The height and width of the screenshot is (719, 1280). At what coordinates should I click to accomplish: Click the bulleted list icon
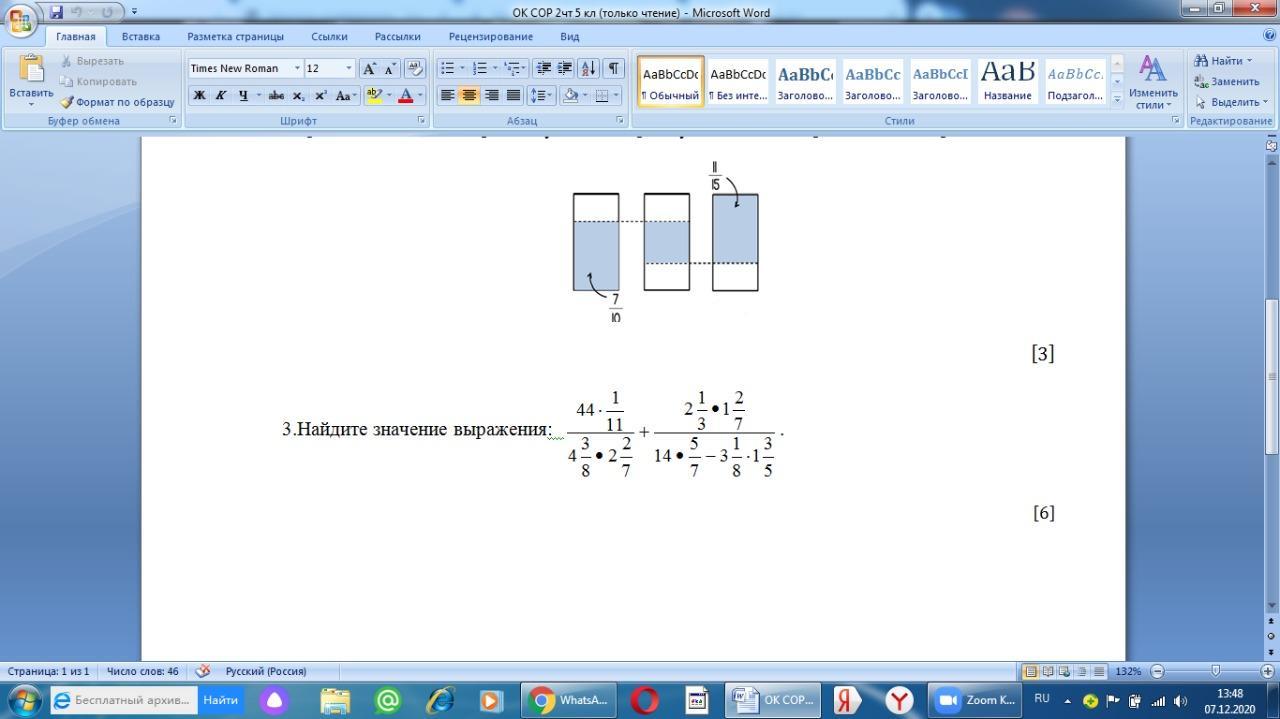(x=448, y=68)
